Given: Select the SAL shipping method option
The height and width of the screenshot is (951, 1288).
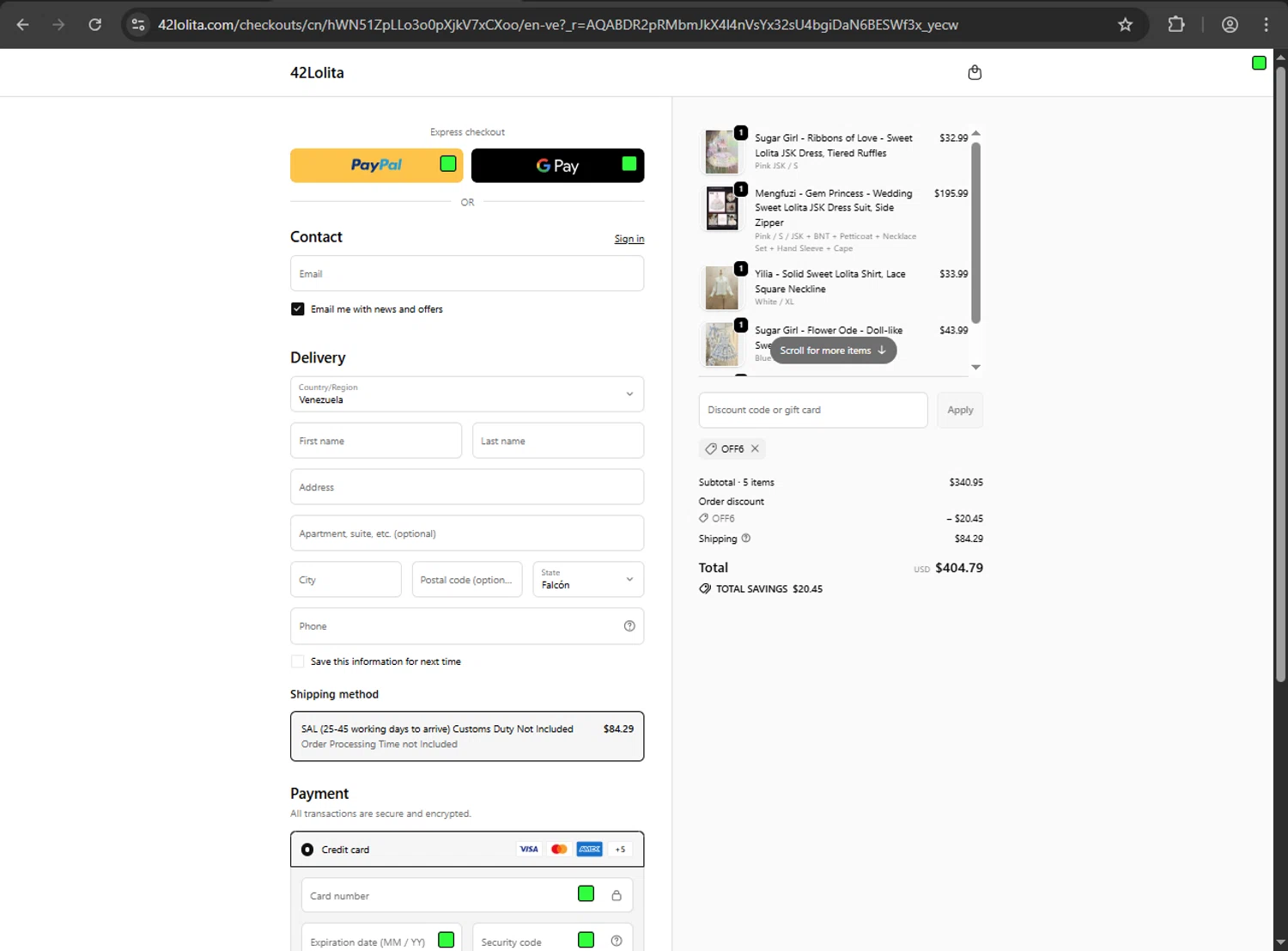Looking at the screenshot, I should click(x=467, y=736).
